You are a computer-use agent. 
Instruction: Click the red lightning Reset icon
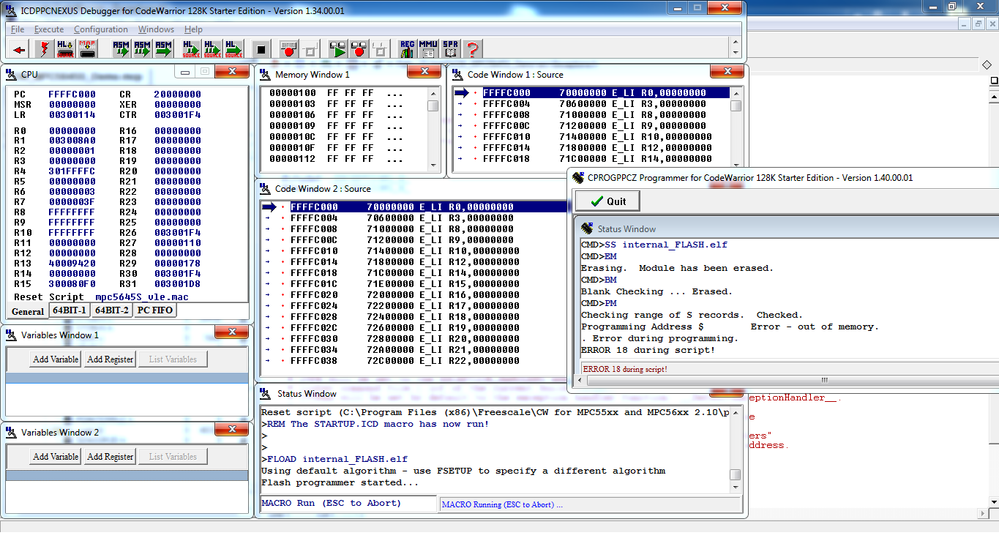pos(44,49)
